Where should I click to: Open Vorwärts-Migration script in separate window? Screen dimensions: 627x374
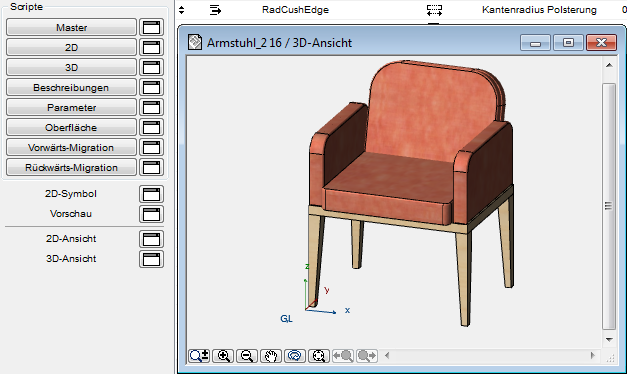152,147
